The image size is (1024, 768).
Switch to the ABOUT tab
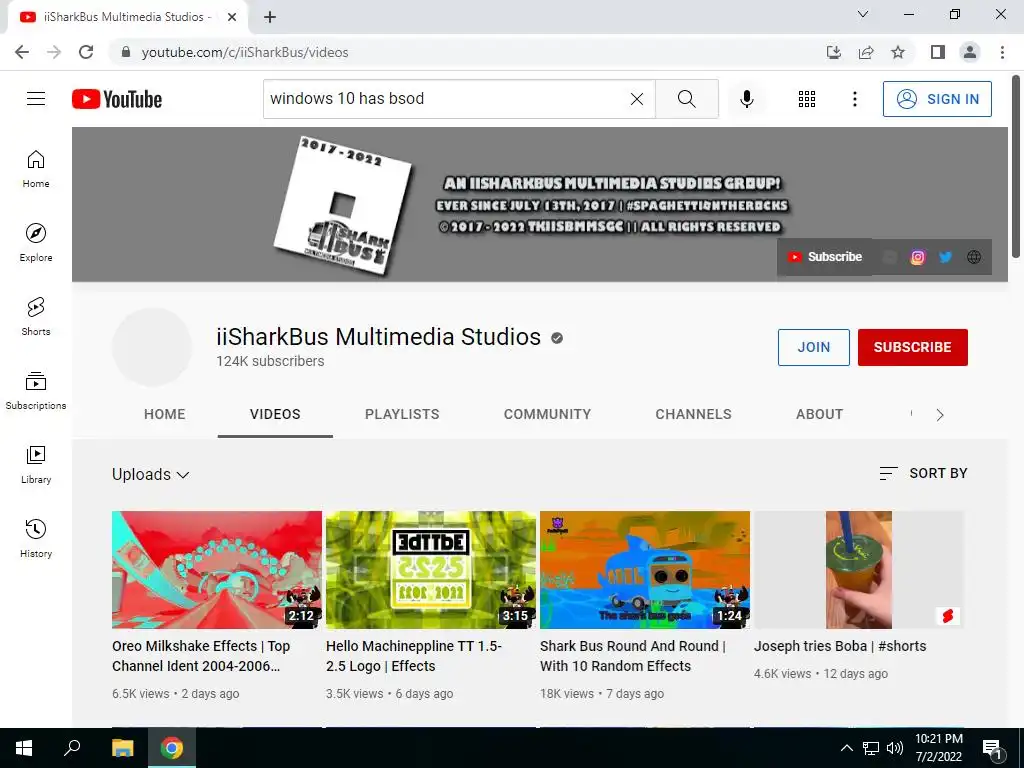(x=819, y=414)
